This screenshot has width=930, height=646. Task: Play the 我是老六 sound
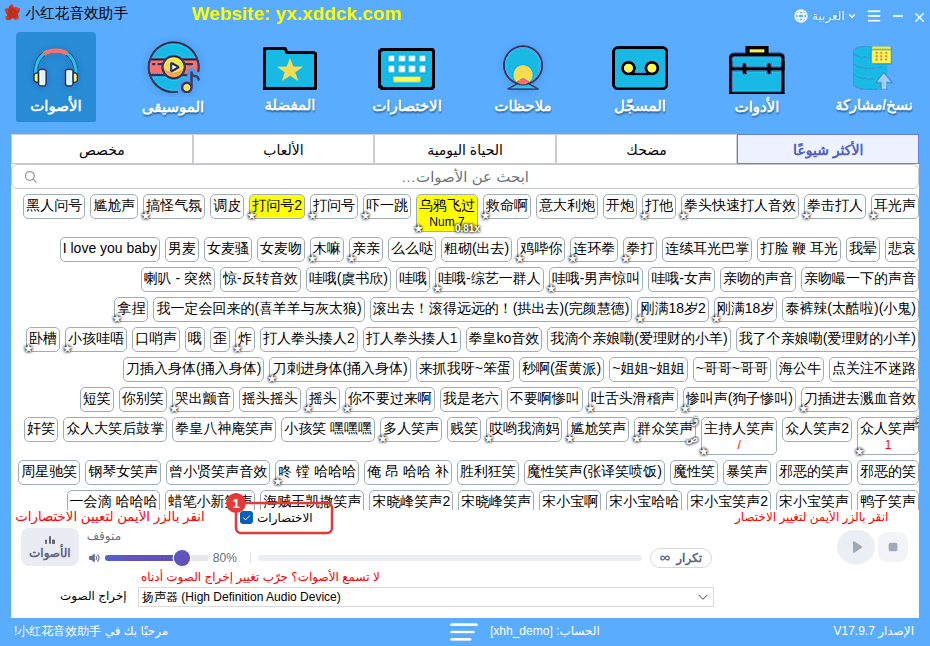(x=471, y=399)
